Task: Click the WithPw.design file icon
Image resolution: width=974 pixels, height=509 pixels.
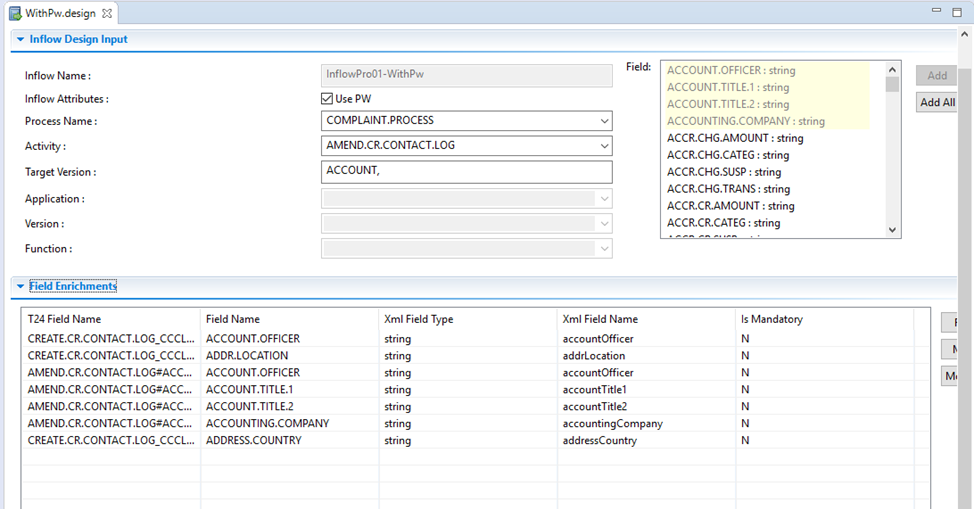Action: pyautogui.click(x=15, y=13)
